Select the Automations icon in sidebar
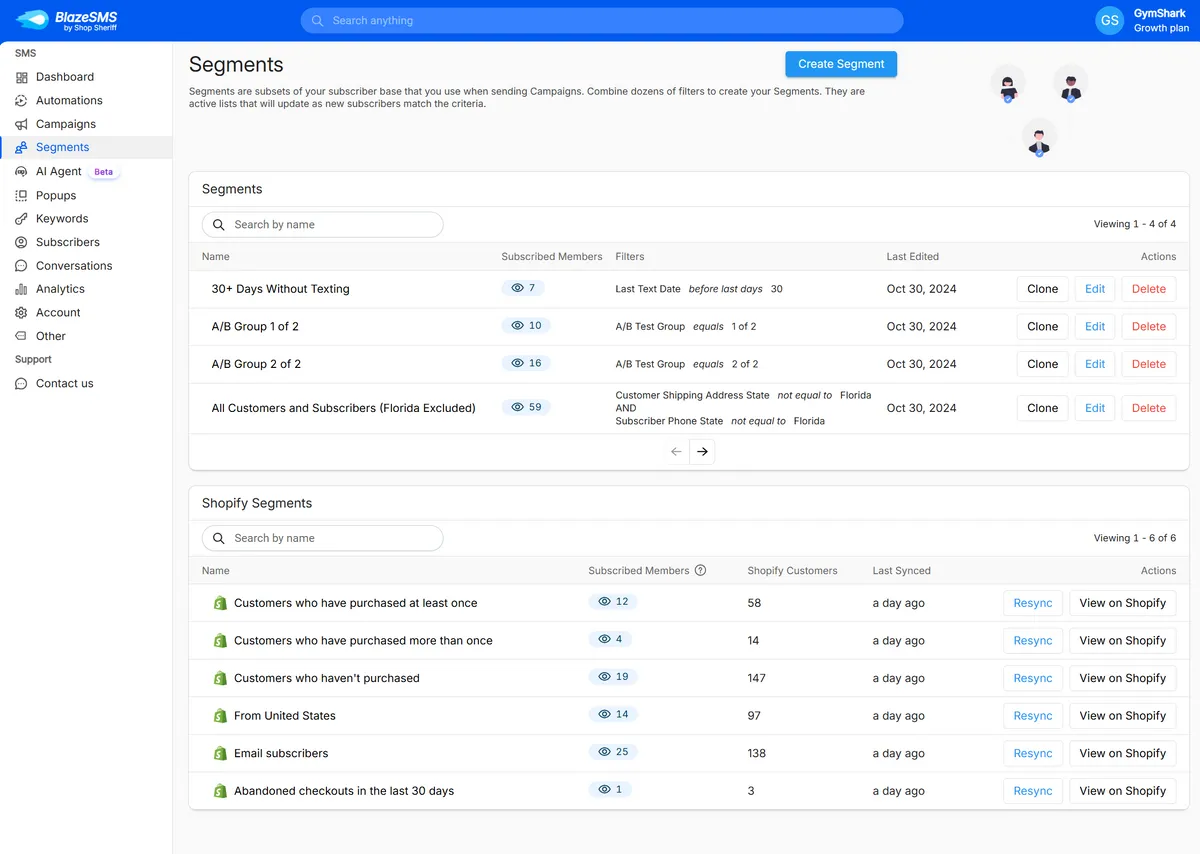Image resolution: width=1200 pixels, height=854 pixels. coord(23,100)
